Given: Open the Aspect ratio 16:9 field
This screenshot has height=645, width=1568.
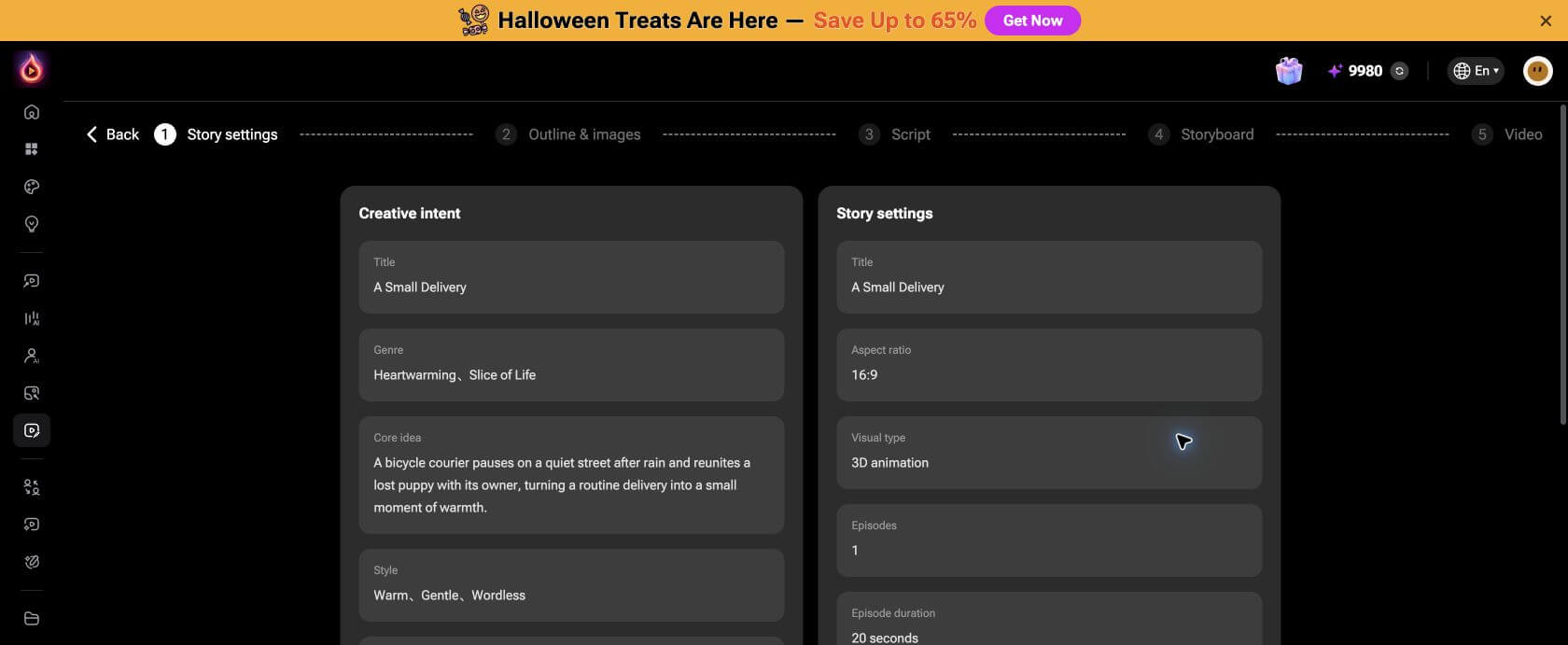Looking at the screenshot, I should click(x=1049, y=365).
